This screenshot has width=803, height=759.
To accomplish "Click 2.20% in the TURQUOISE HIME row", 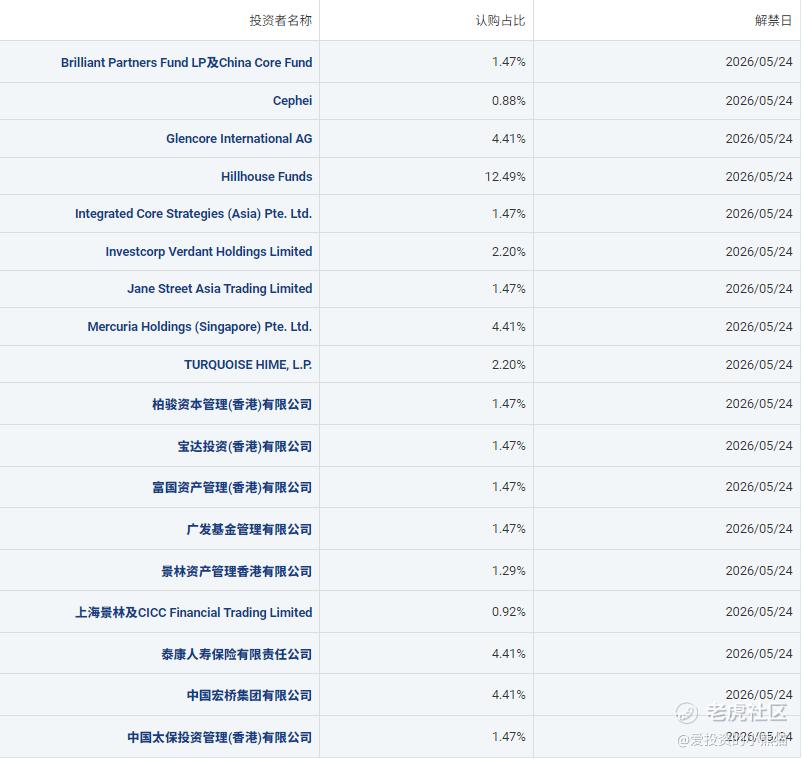I will point(509,365).
